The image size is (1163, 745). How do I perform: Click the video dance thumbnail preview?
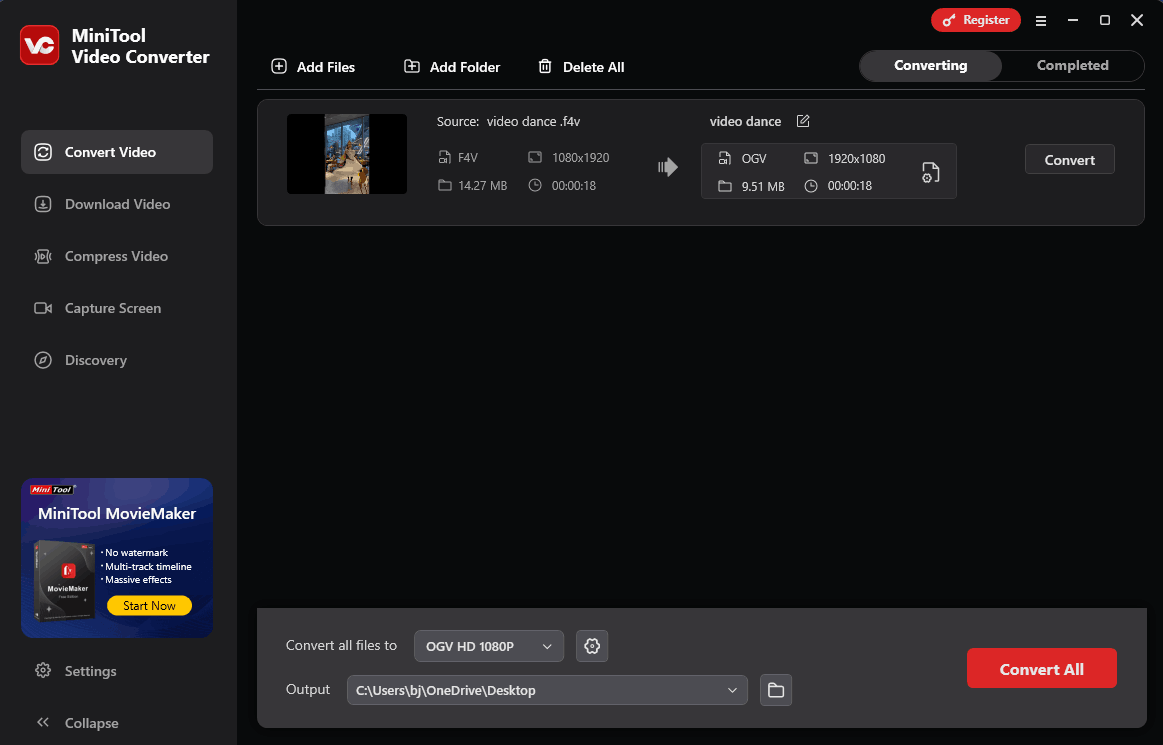346,154
